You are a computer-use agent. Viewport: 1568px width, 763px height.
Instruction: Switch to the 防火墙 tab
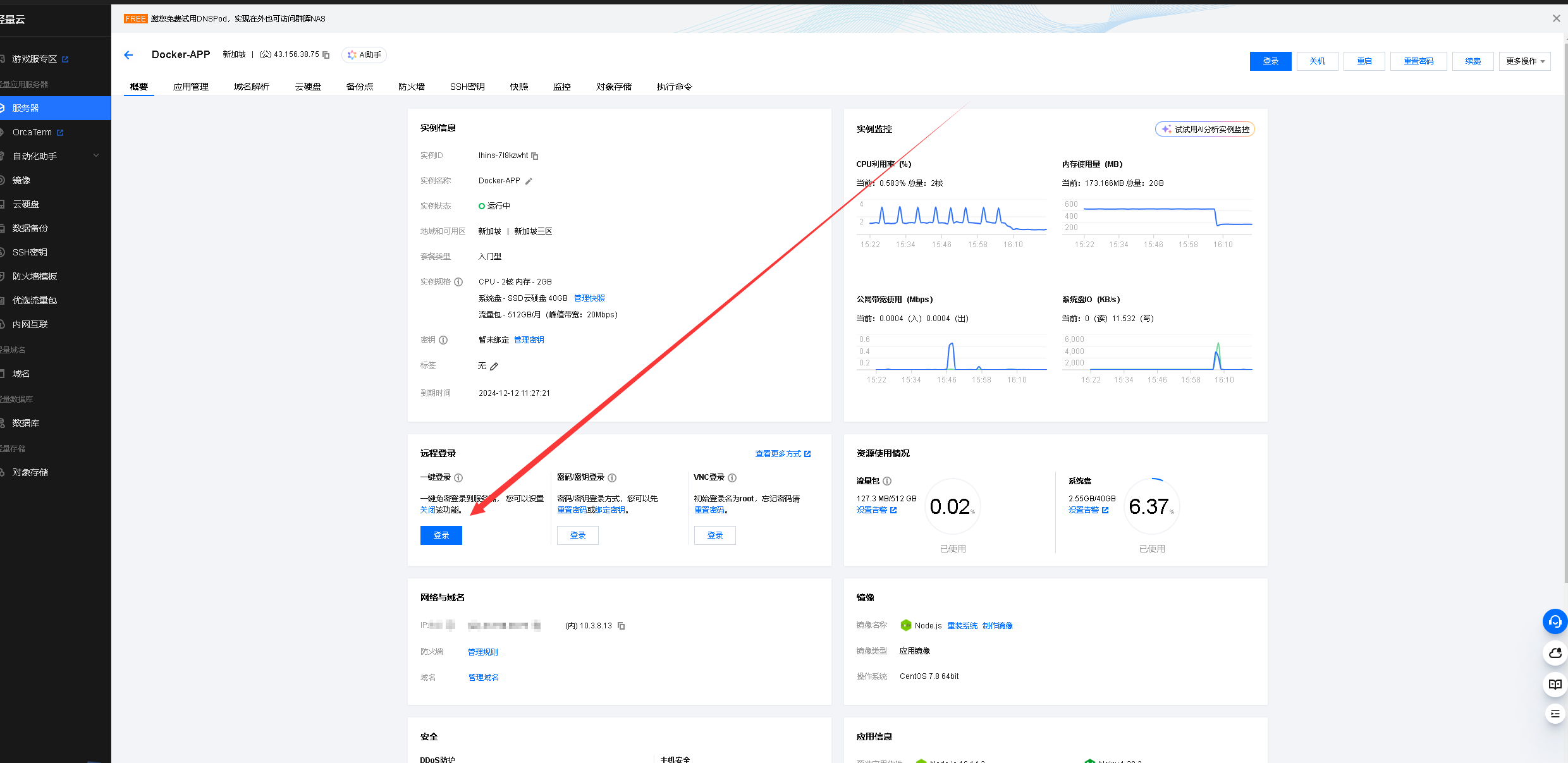411,87
